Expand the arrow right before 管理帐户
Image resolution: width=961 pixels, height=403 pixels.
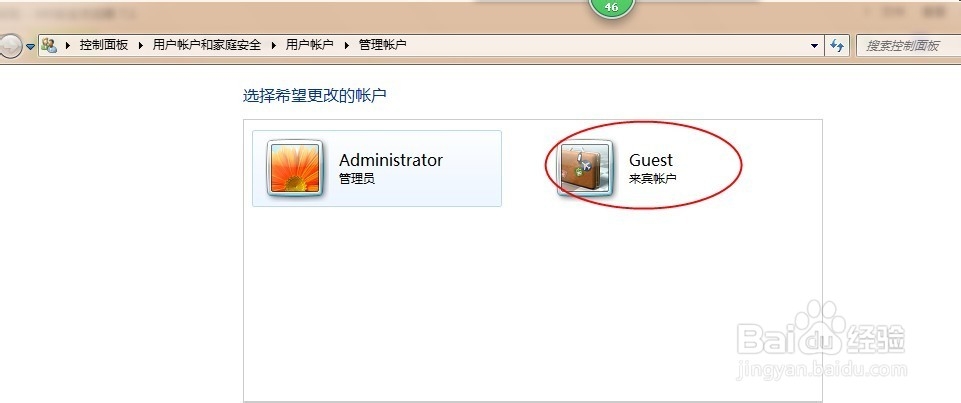pyautogui.click(x=346, y=45)
